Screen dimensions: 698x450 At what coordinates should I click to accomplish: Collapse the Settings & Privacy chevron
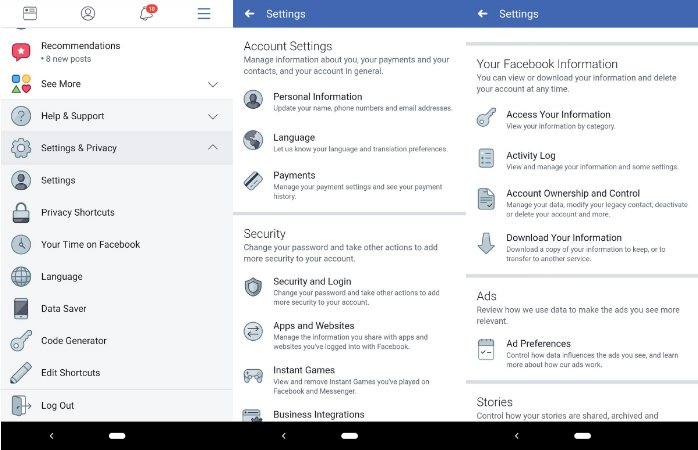click(x=213, y=147)
